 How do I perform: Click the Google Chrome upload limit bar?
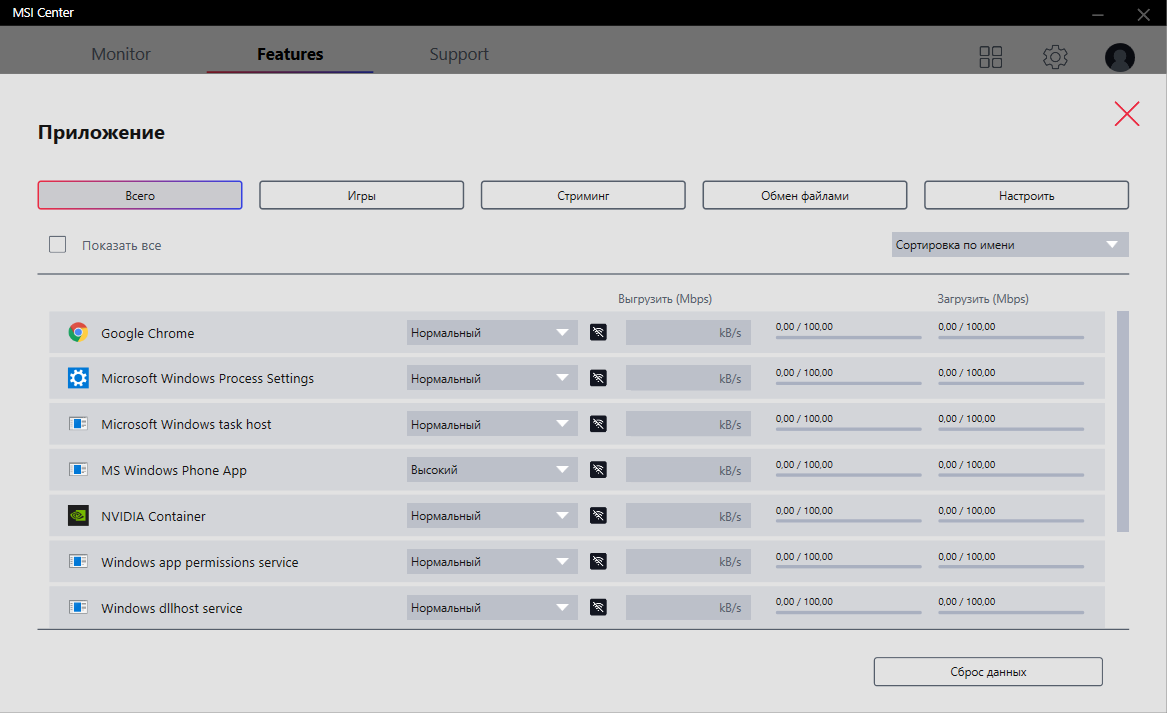point(848,337)
